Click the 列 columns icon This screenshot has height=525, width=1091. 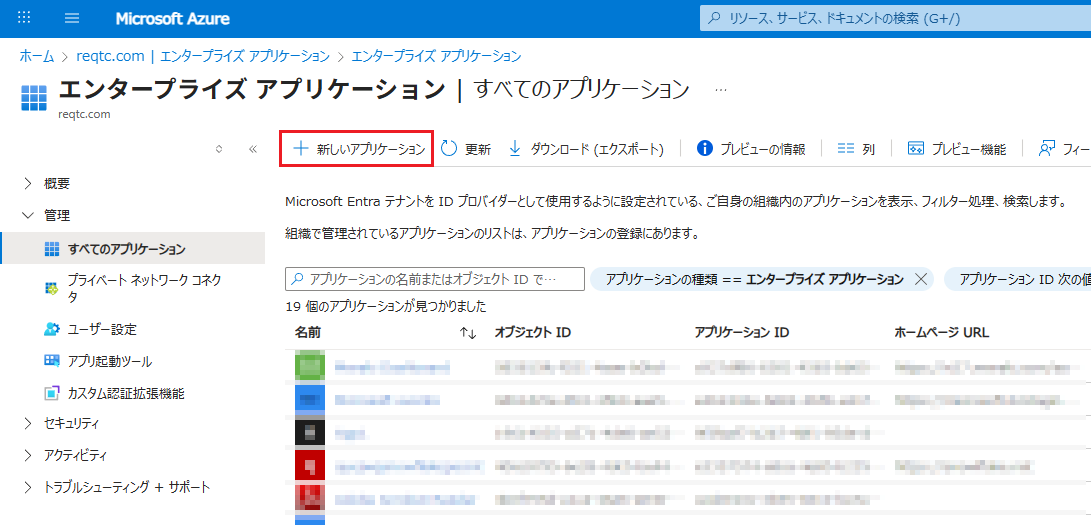[845, 149]
